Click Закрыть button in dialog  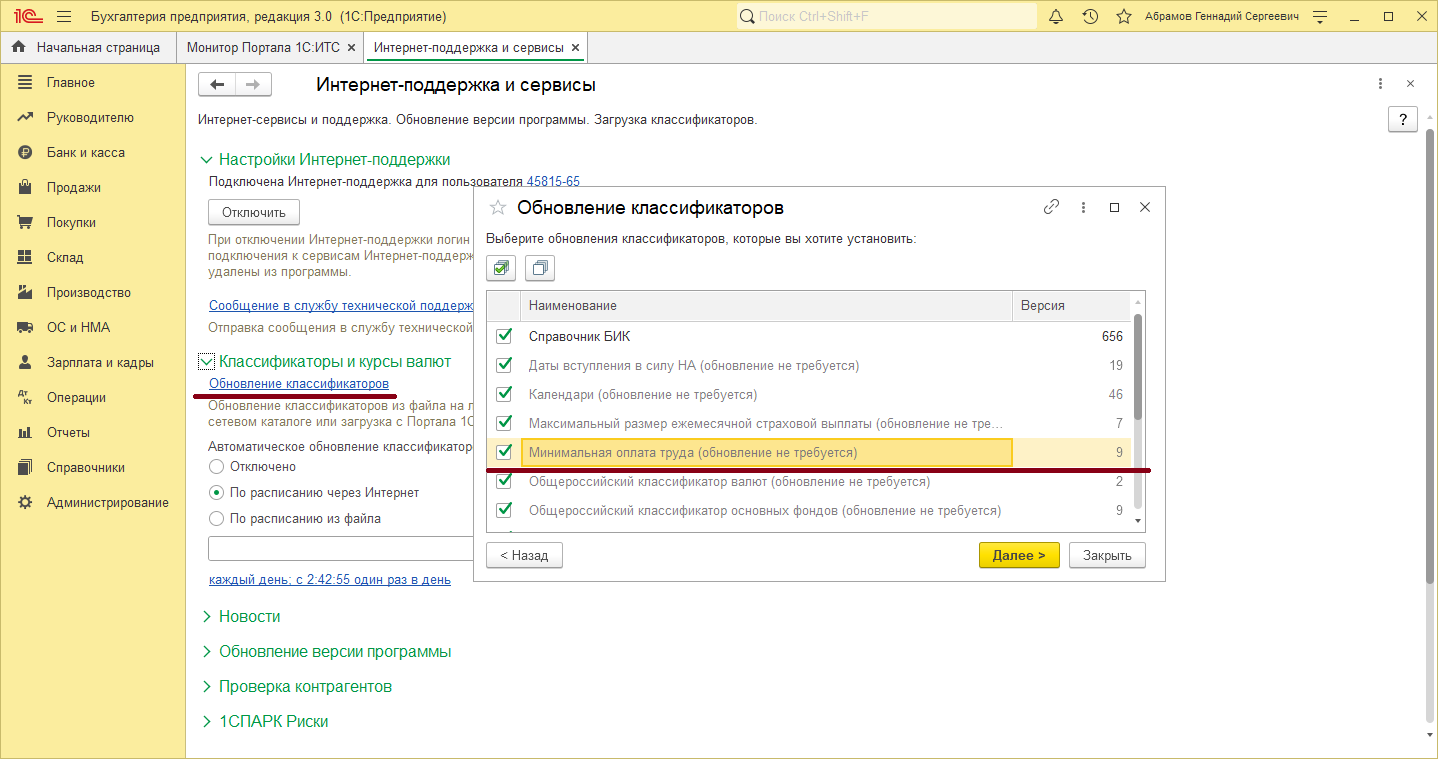pos(1107,555)
